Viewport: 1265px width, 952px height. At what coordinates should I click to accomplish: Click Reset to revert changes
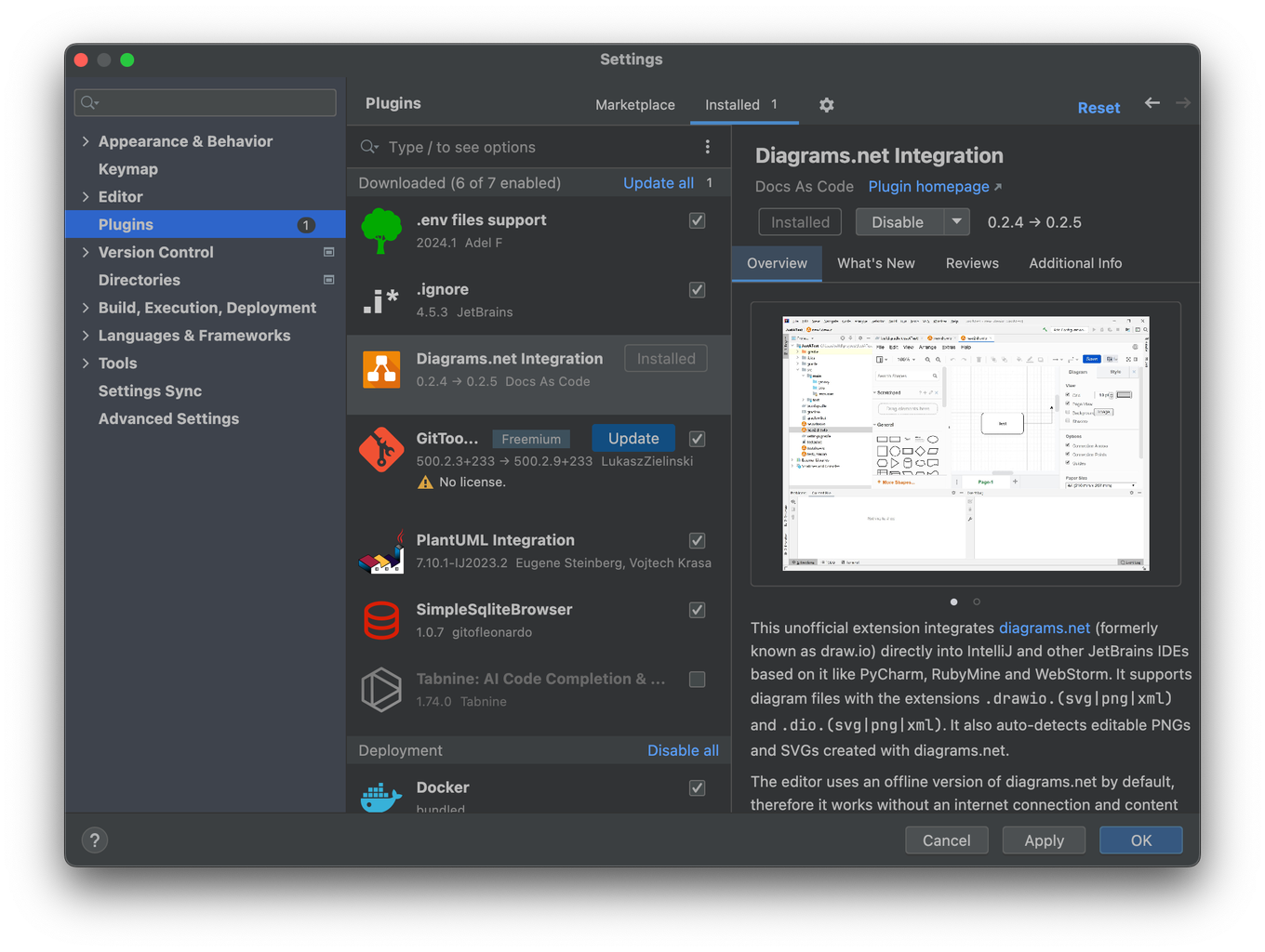click(1099, 108)
